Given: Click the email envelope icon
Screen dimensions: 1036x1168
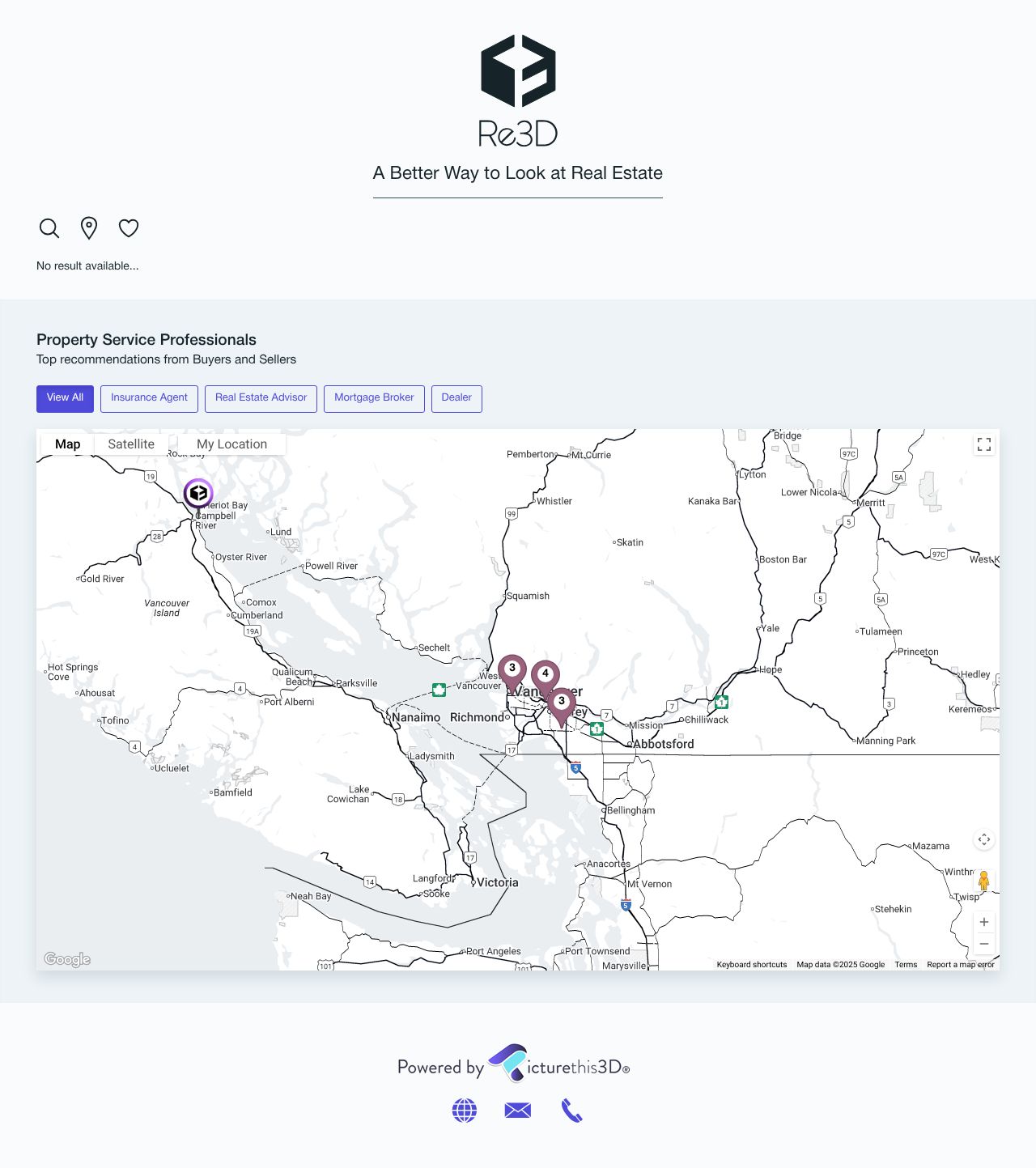Looking at the screenshot, I should [518, 1111].
